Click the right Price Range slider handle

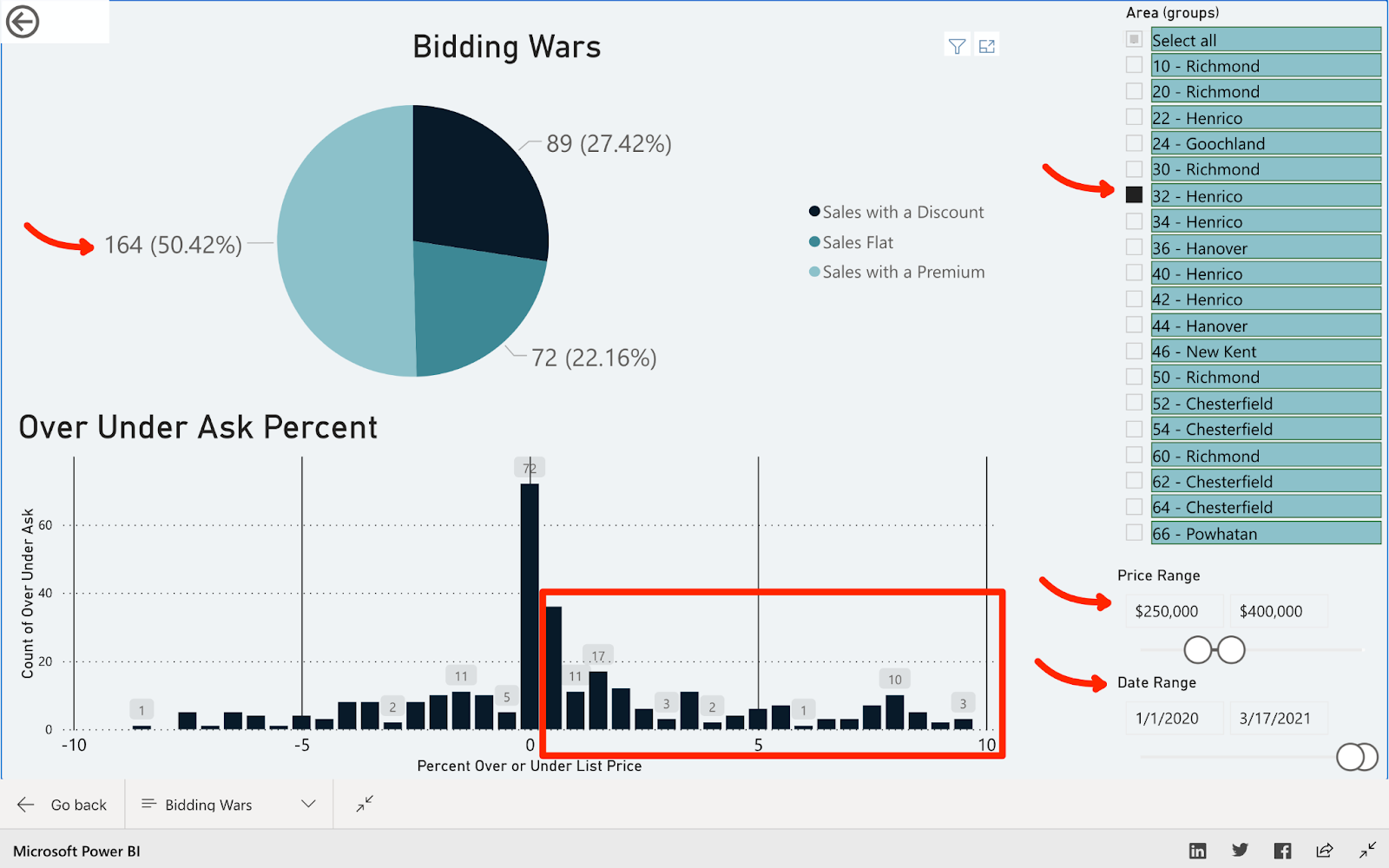pos(1231,649)
